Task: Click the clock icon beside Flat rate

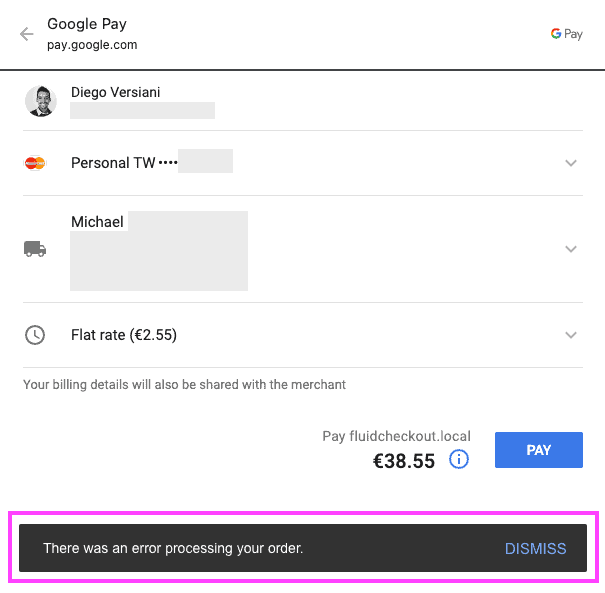Action: 35,335
